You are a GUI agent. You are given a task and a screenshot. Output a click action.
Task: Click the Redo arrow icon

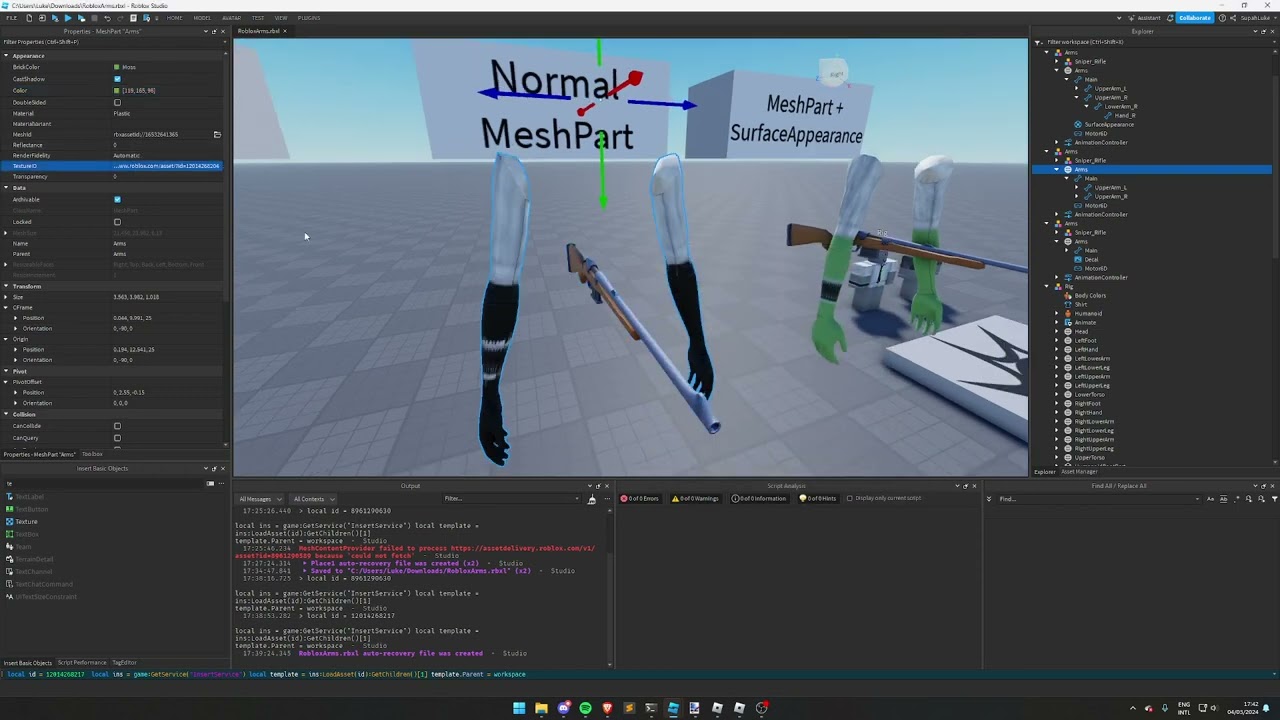click(120, 18)
